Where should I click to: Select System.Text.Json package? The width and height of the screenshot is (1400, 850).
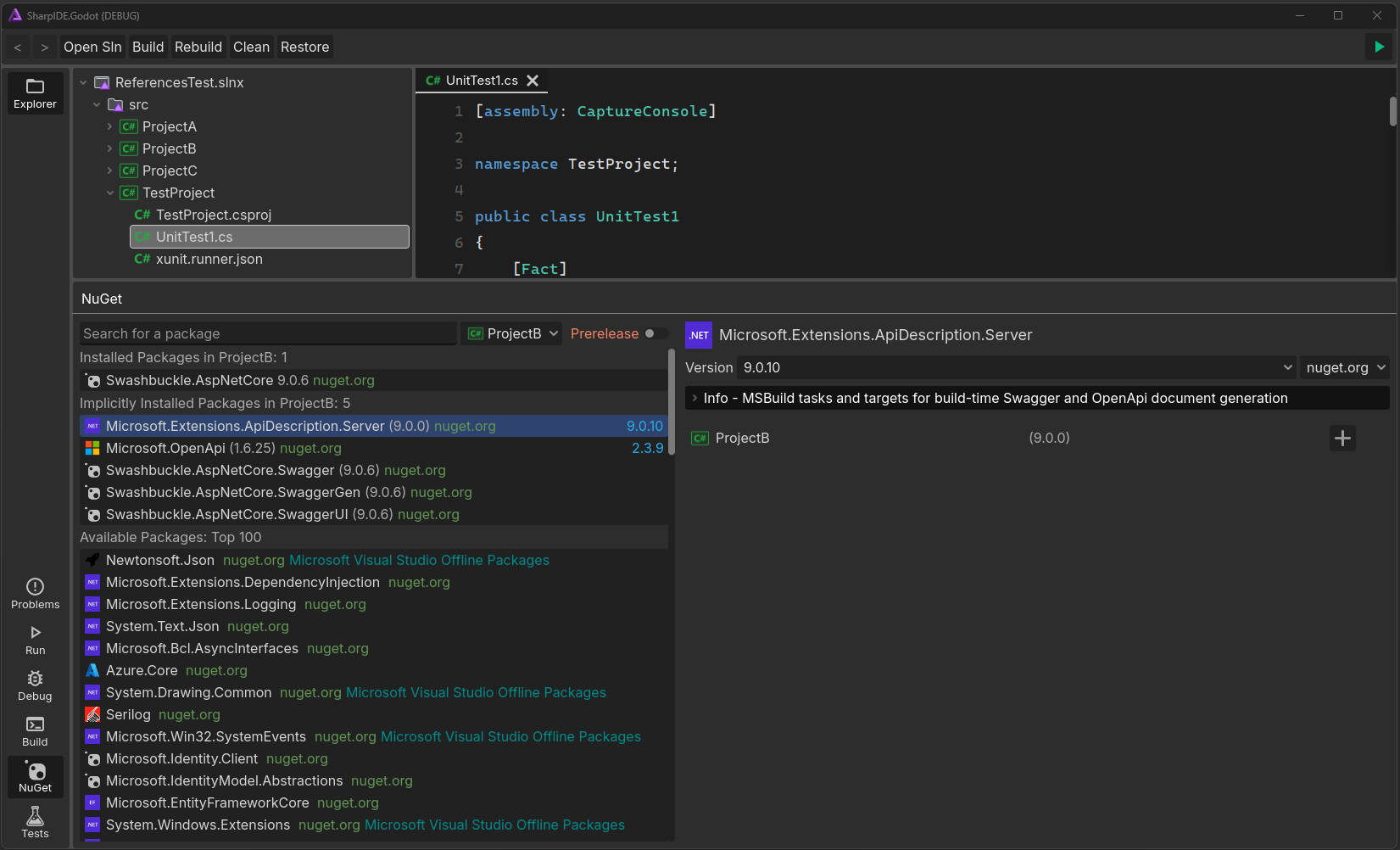click(374, 626)
